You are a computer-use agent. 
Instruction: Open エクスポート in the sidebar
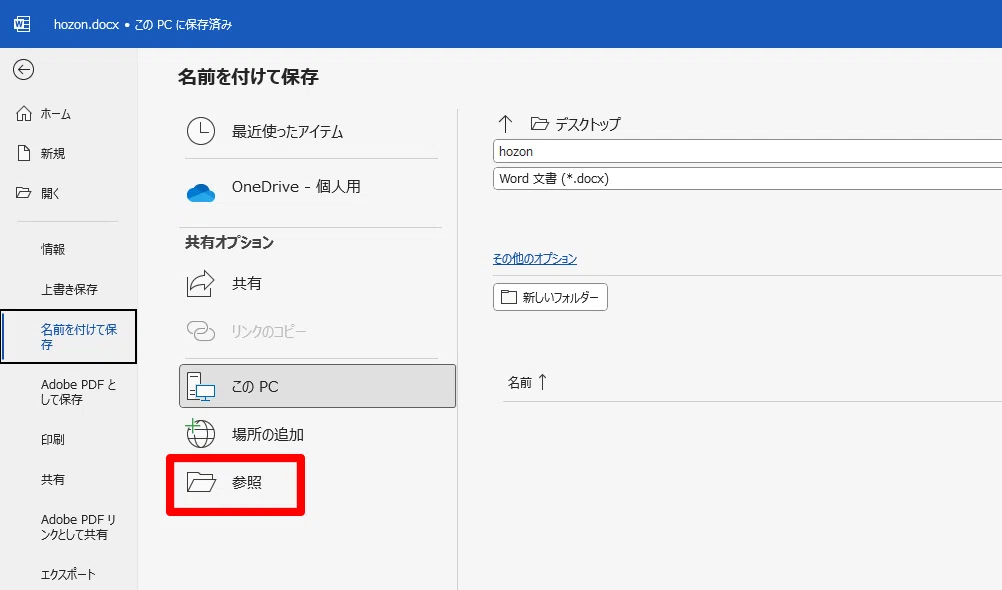[x=68, y=575]
